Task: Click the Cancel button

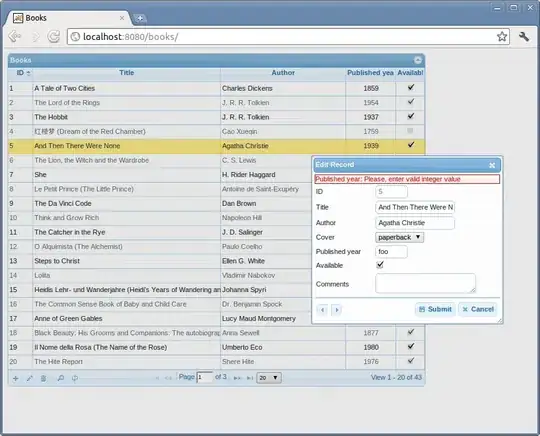Action: [x=478, y=309]
